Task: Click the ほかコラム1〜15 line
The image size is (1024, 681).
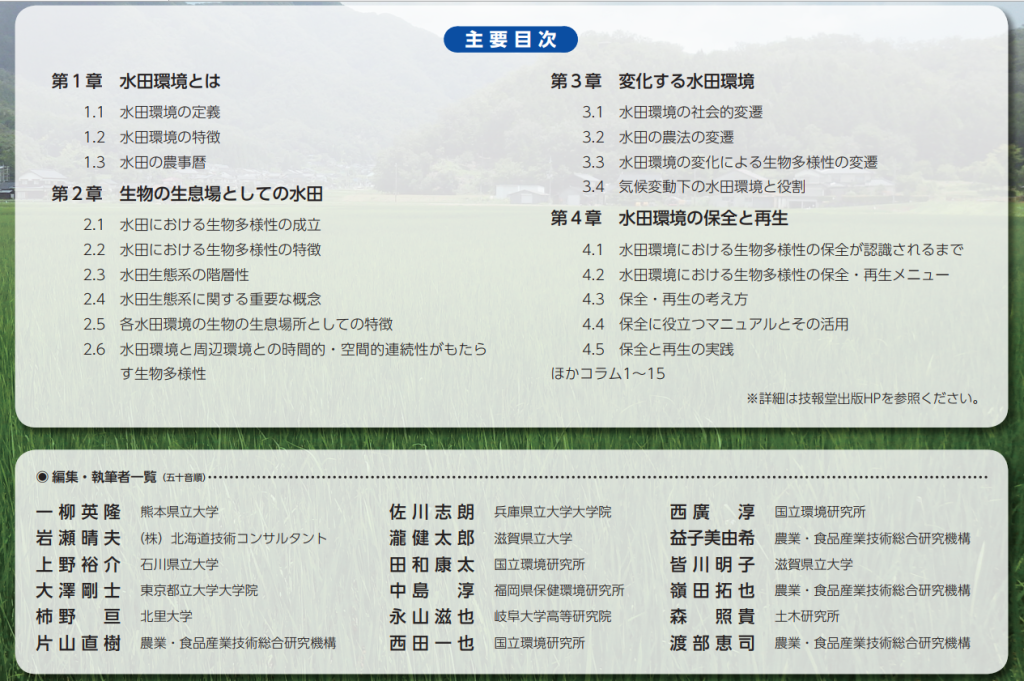Action: [608, 373]
